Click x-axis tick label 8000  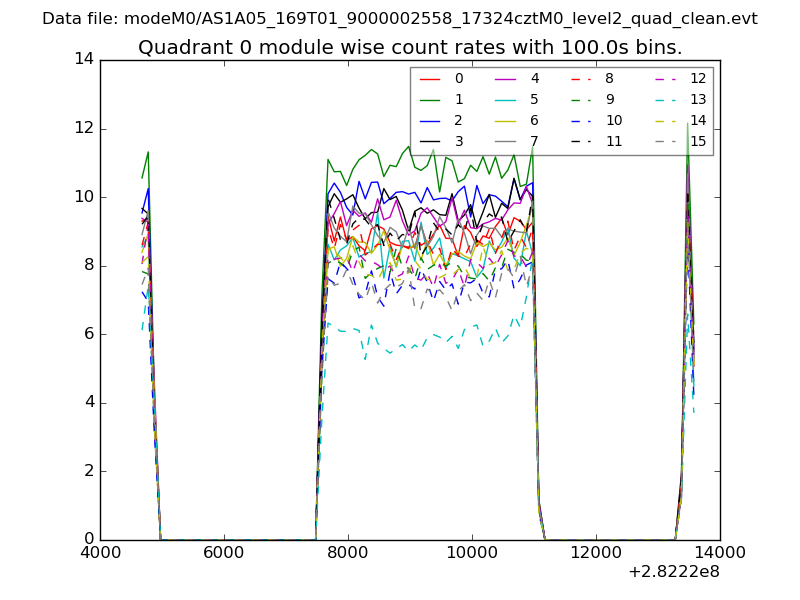point(347,552)
